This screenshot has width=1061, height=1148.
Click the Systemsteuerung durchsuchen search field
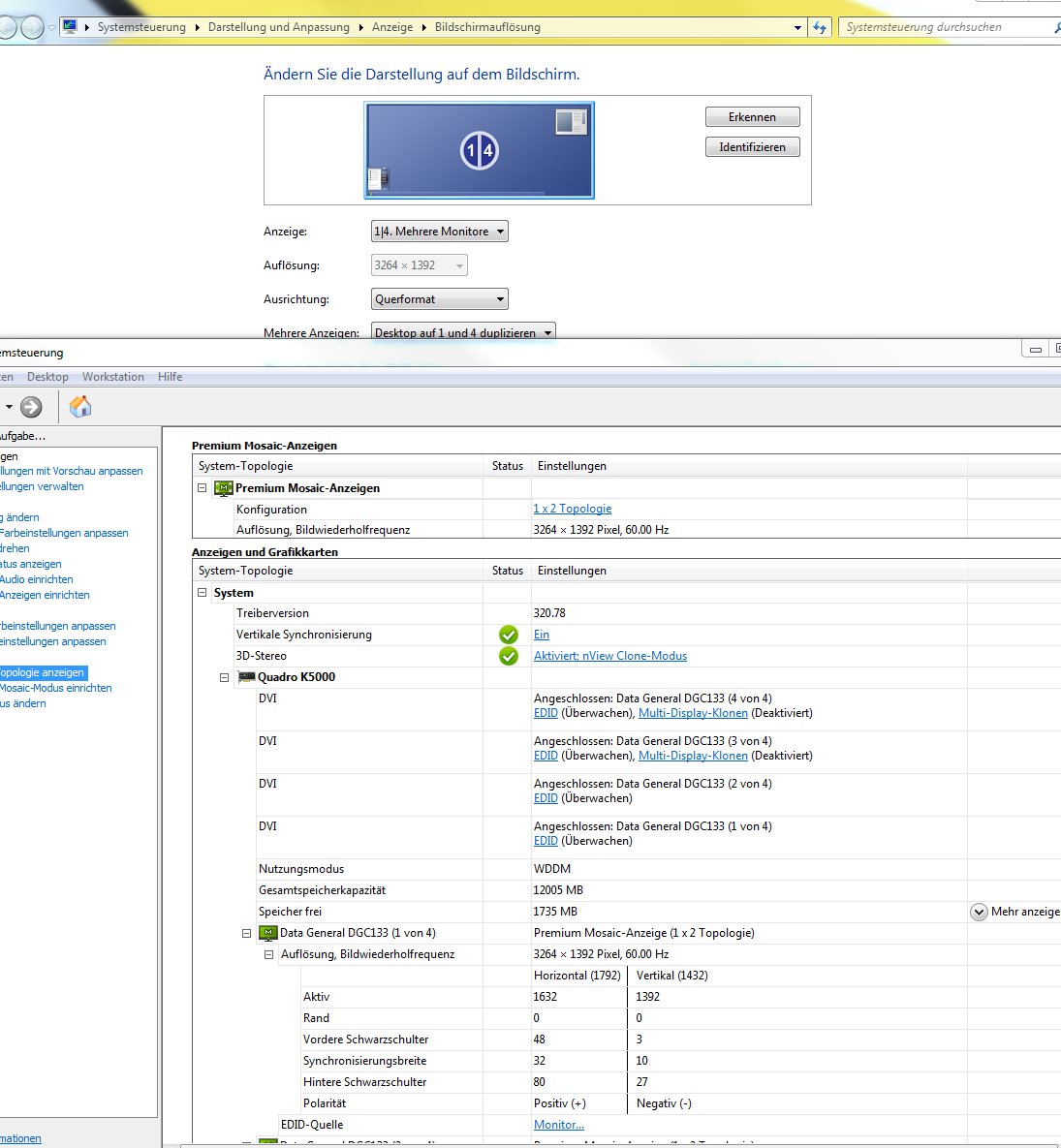pyautogui.click(x=949, y=27)
